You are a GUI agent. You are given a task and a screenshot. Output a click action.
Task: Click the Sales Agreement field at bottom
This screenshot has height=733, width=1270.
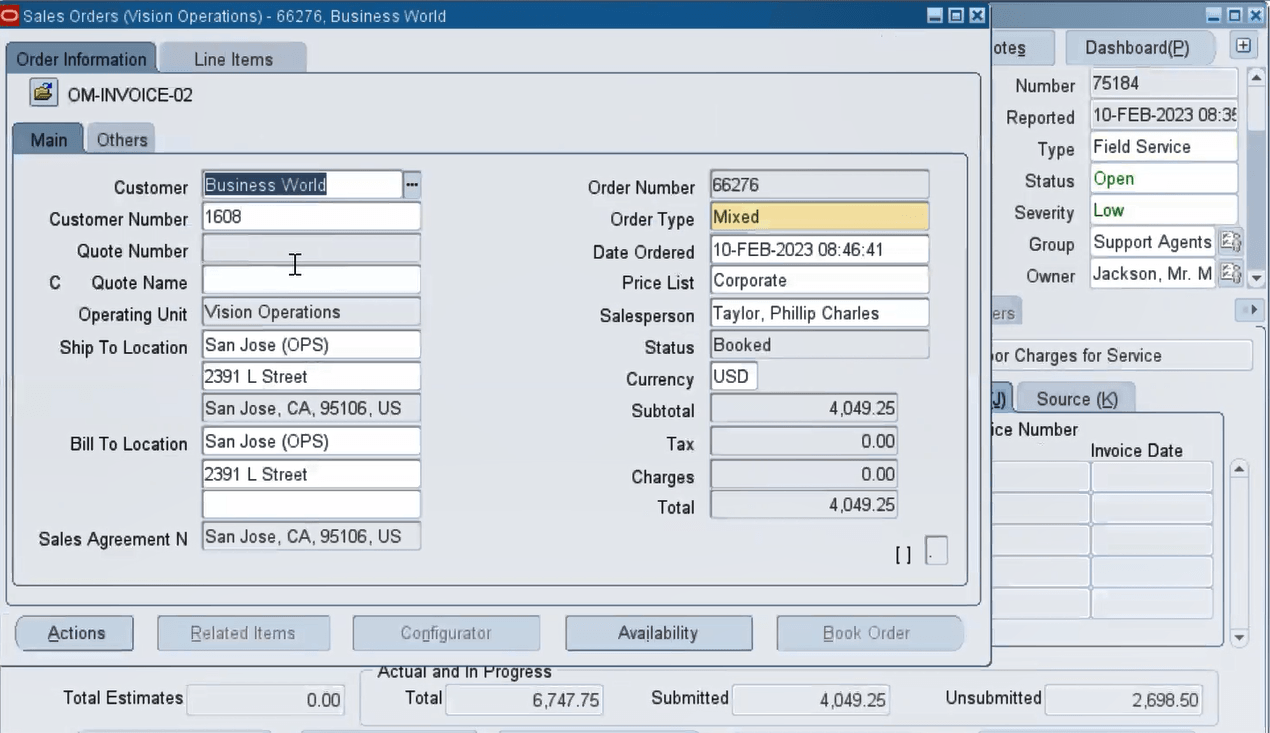[311, 537]
